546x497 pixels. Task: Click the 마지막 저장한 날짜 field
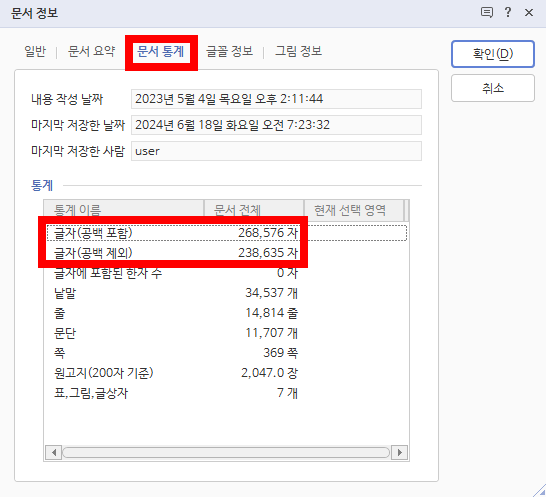click(276, 125)
